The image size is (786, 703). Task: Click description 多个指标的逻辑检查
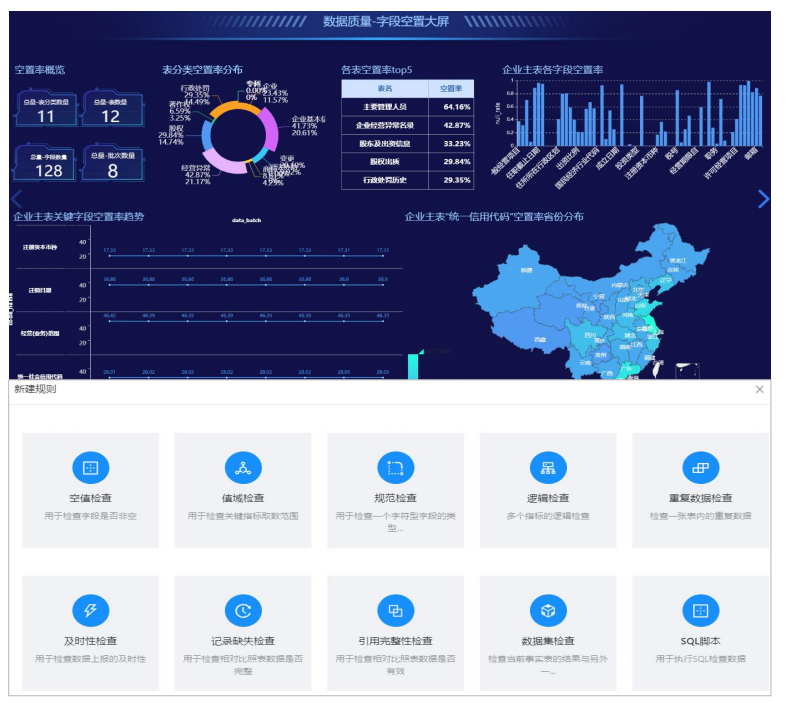point(548,516)
